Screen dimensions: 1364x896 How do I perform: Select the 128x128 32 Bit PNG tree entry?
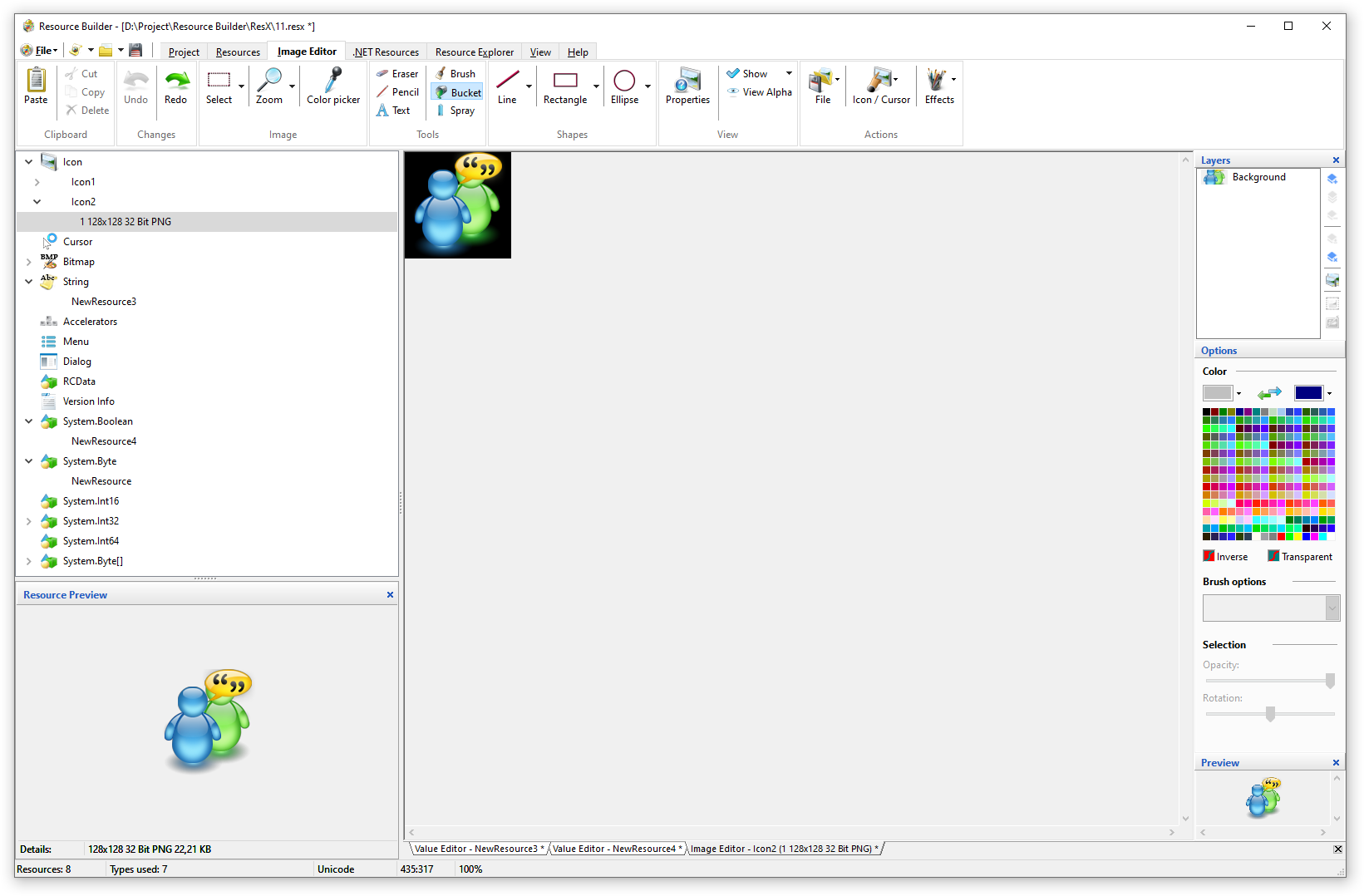pyautogui.click(x=206, y=222)
